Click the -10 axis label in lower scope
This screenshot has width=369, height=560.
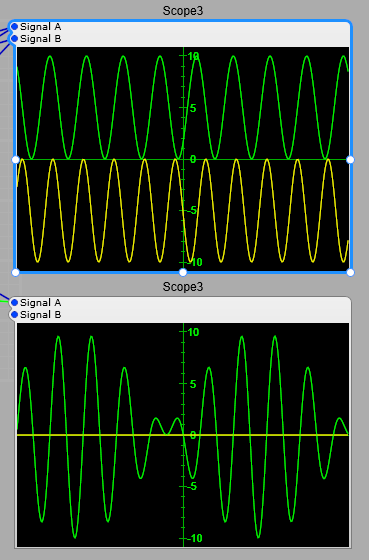pos(194,538)
